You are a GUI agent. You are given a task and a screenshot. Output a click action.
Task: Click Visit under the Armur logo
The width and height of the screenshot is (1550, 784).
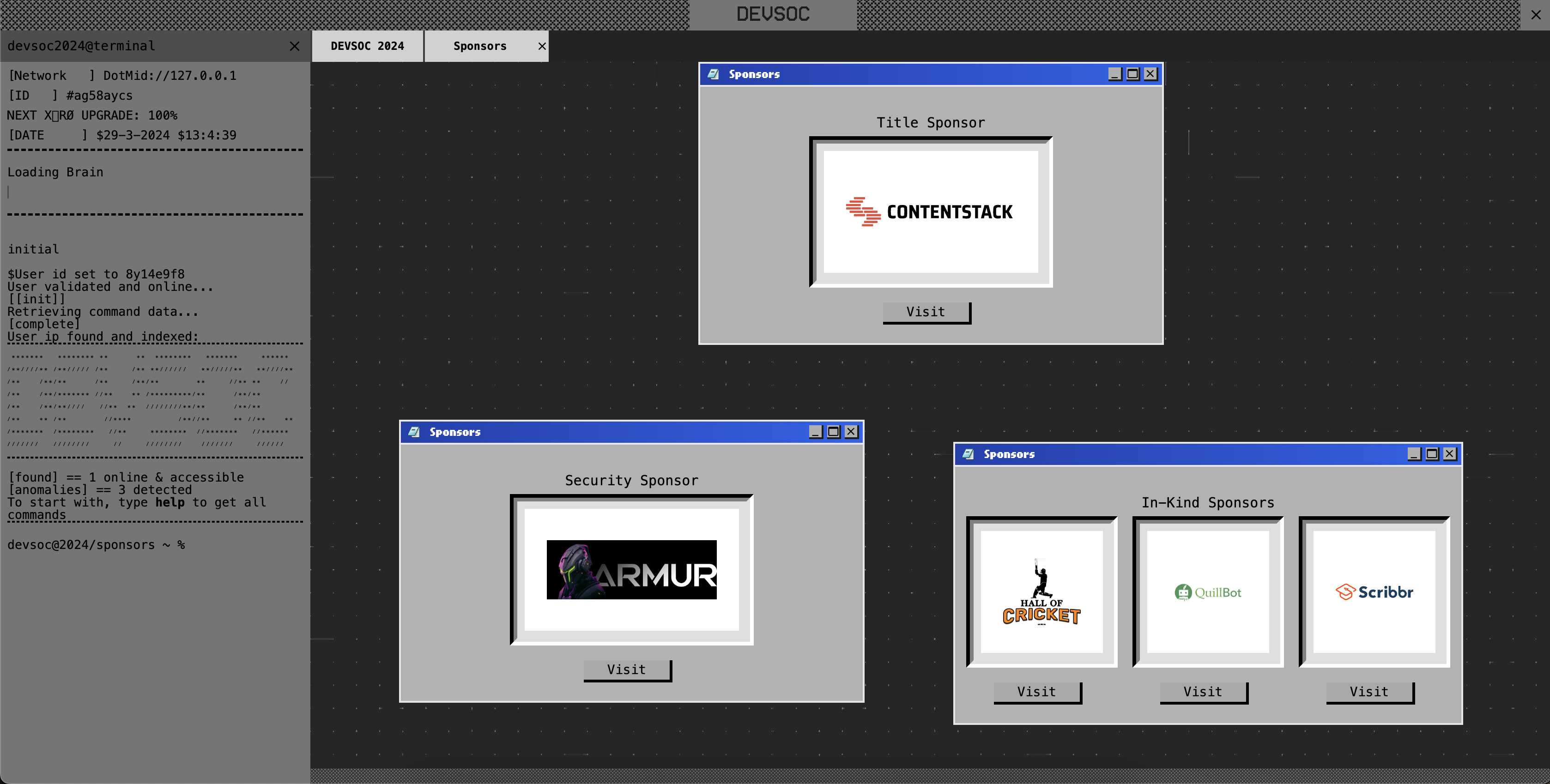(x=627, y=670)
